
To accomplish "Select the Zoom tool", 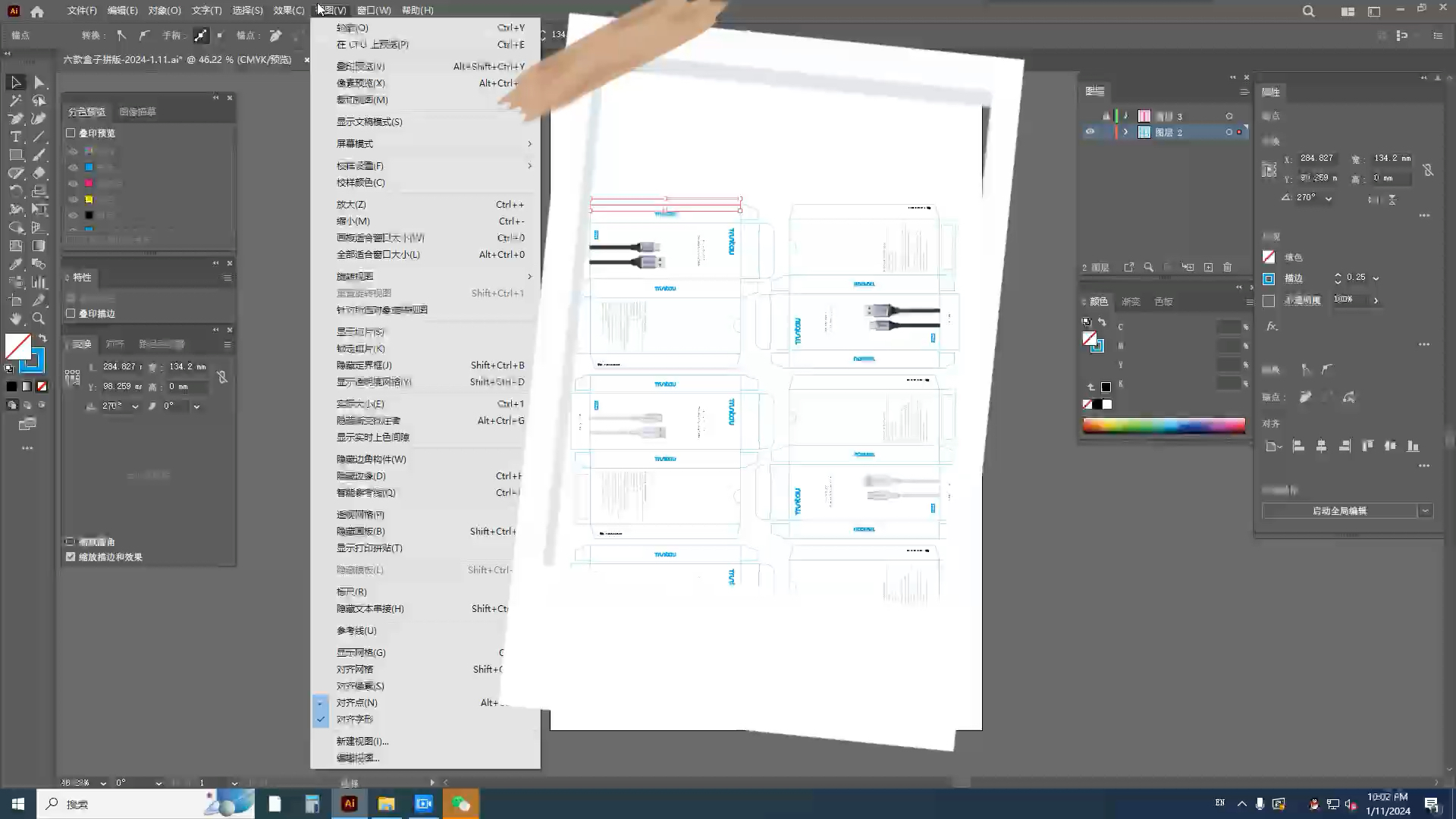I will (x=39, y=319).
